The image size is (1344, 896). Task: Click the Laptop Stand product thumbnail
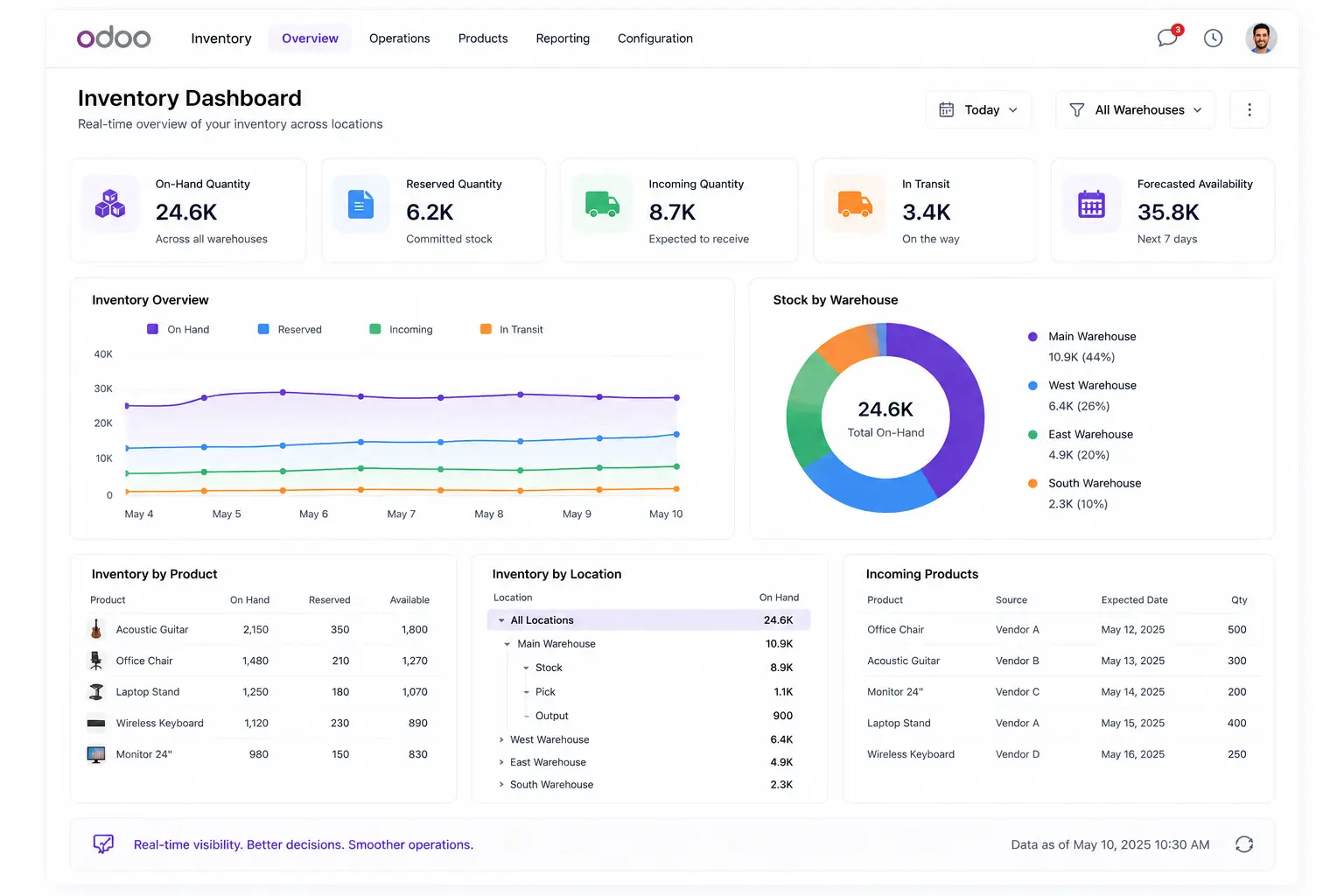pyautogui.click(x=96, y=691)
